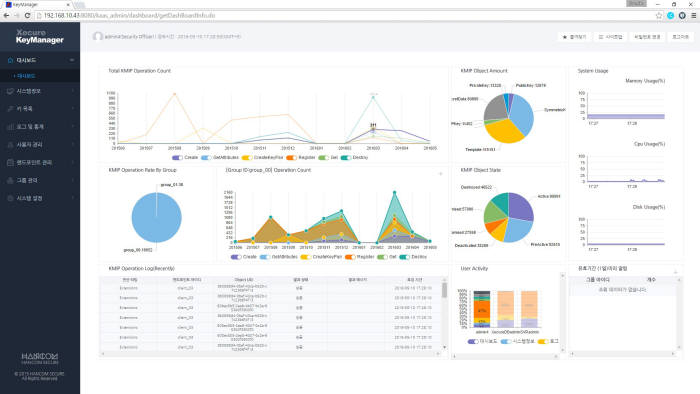This screenshot has height=394, width=700.
Task: Reload the page with the browser refresh icon
Action: coord(27,15)
